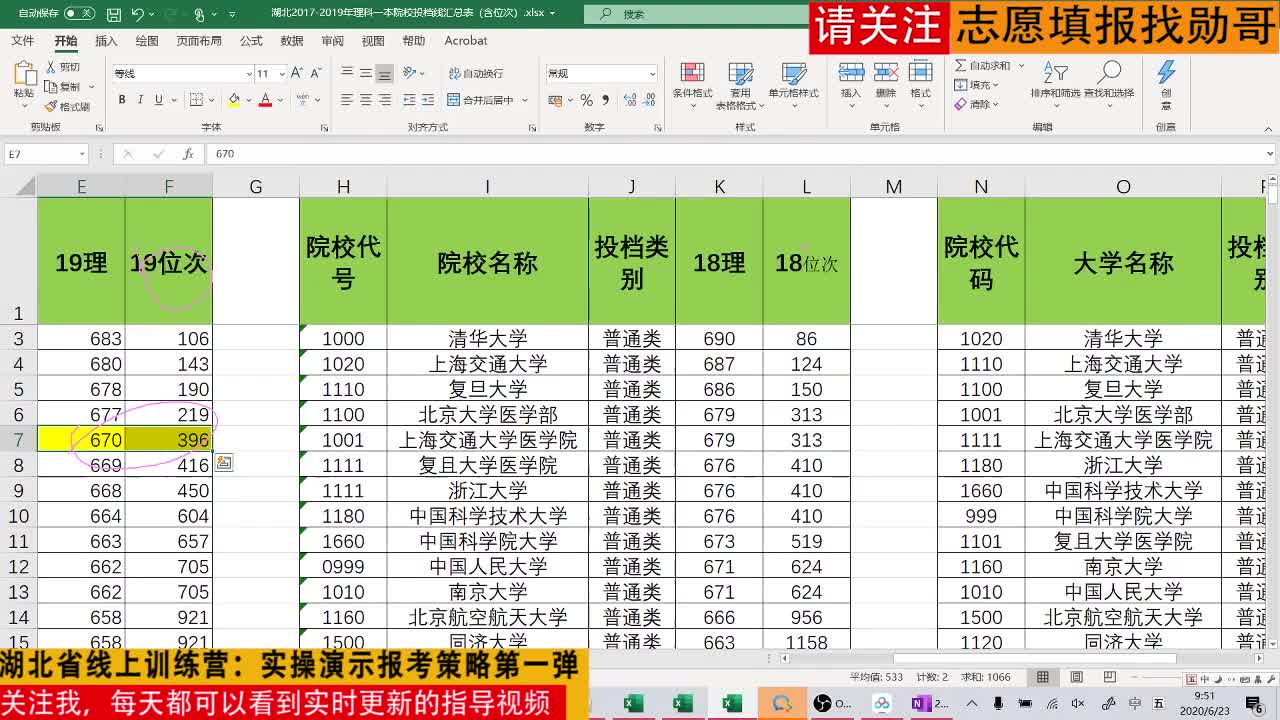Click the Increase Font Size icon
Screen dimensions: 1280x720
point(296,73)
